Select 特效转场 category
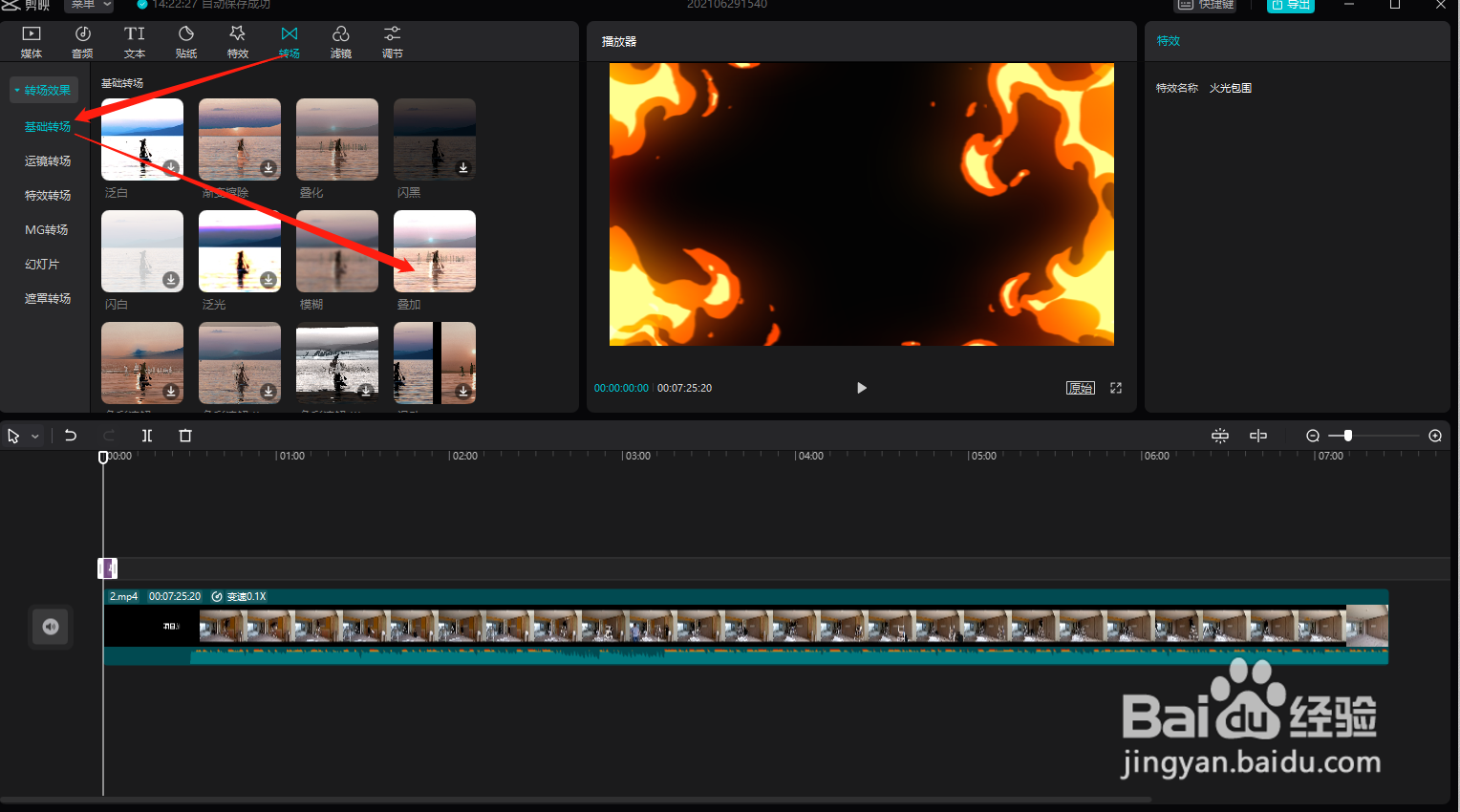This screenshot has width=1460, height=812. [x=48, y=195]
